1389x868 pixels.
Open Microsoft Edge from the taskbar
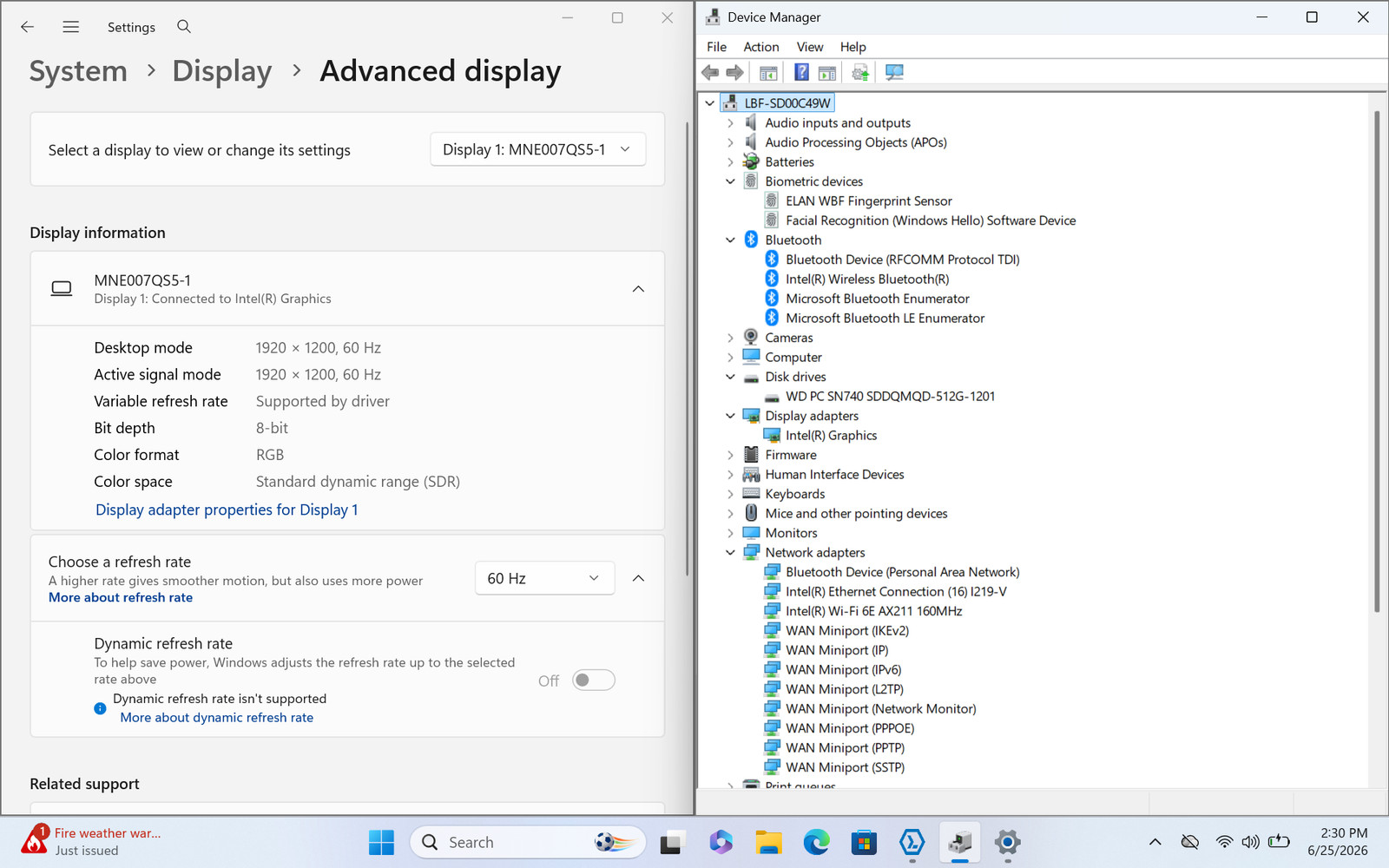tap(816, 842)
